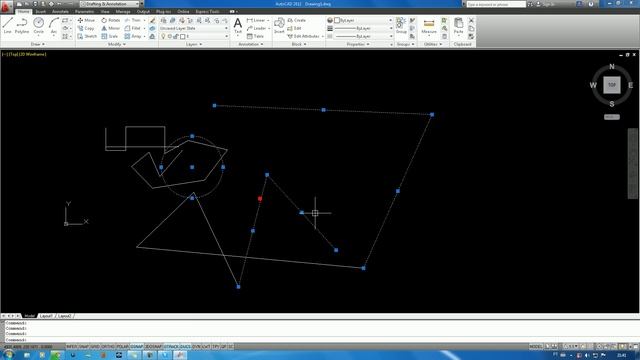Image resolution: width=640 pixels, height=360 pixels.
Task: Switch to the Insert ribbon tab
Action: point(40,11)
